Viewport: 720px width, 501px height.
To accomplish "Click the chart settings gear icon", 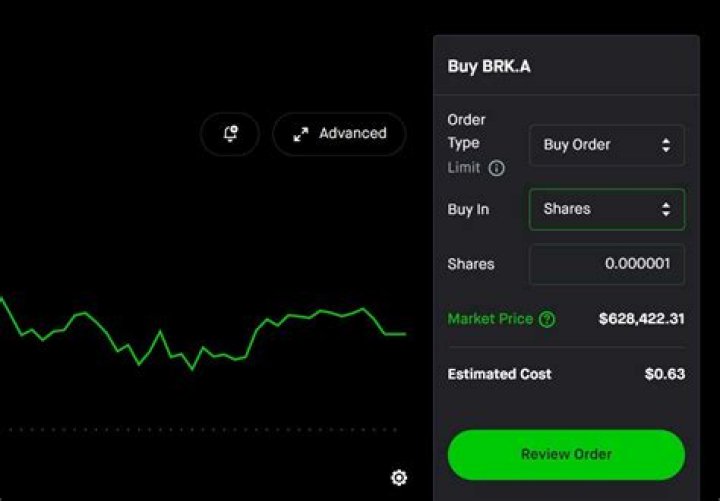I will click(x=399, y=478).
